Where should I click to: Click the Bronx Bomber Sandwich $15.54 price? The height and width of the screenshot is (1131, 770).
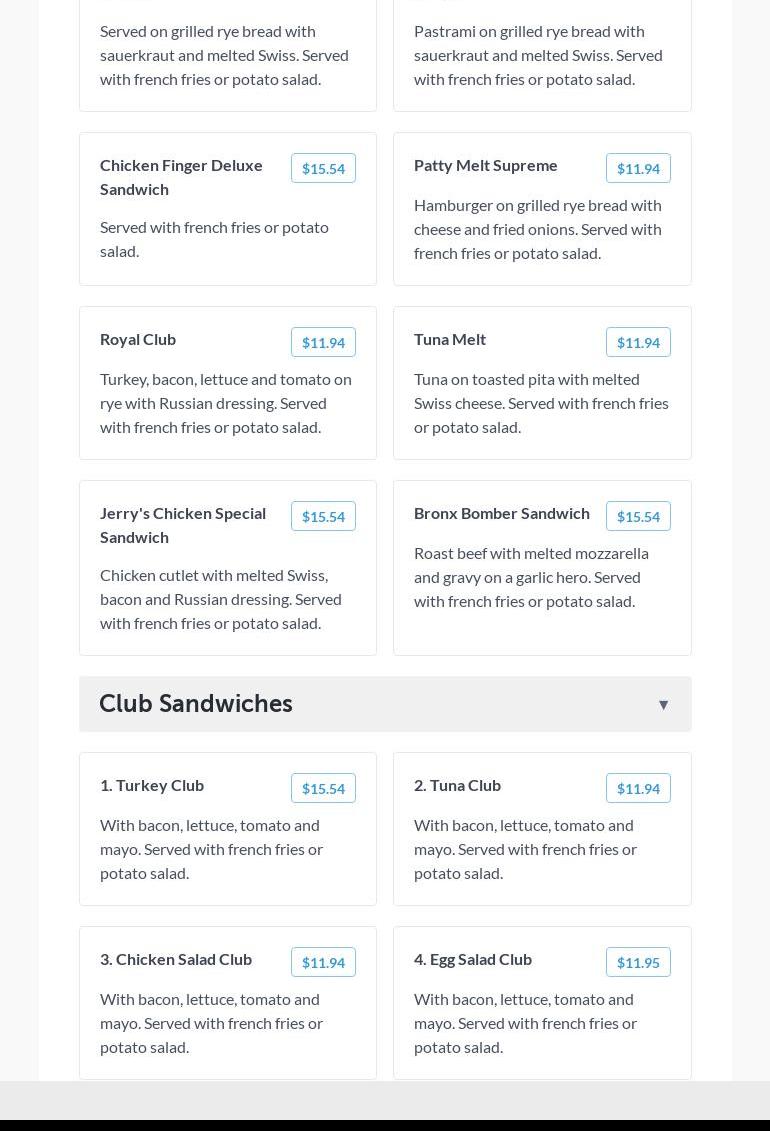pos(638,516)
